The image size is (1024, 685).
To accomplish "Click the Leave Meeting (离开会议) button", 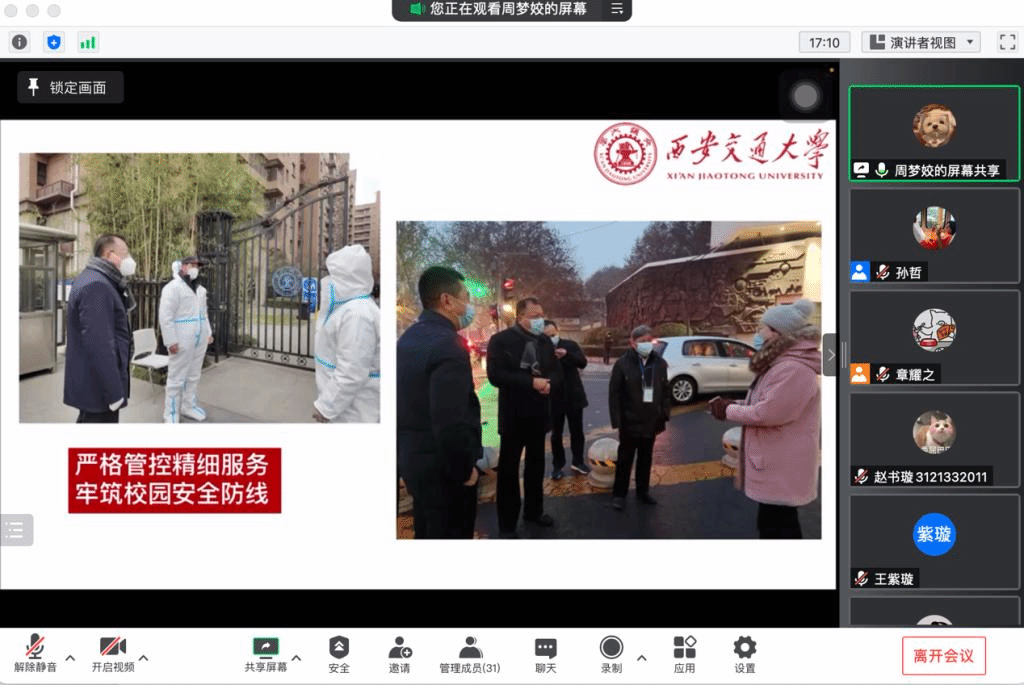I will (x=943, y=656).
